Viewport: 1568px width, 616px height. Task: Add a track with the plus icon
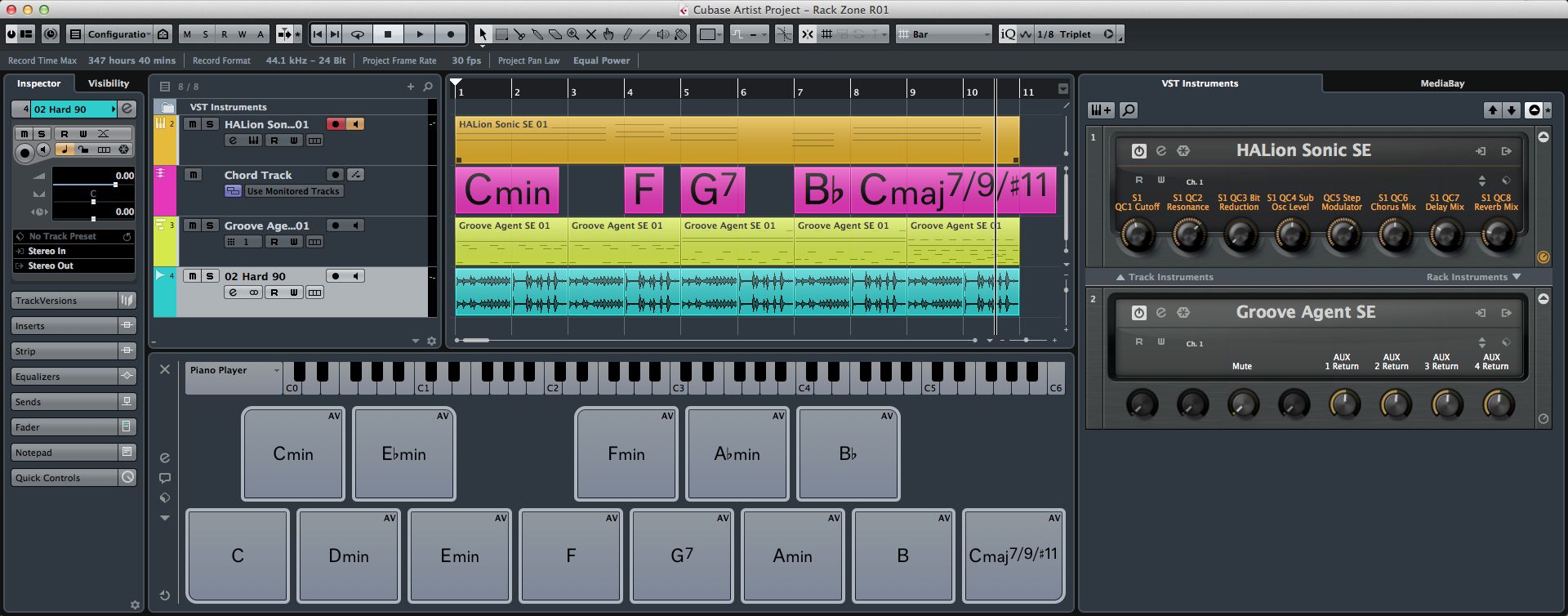click(410, 86)
